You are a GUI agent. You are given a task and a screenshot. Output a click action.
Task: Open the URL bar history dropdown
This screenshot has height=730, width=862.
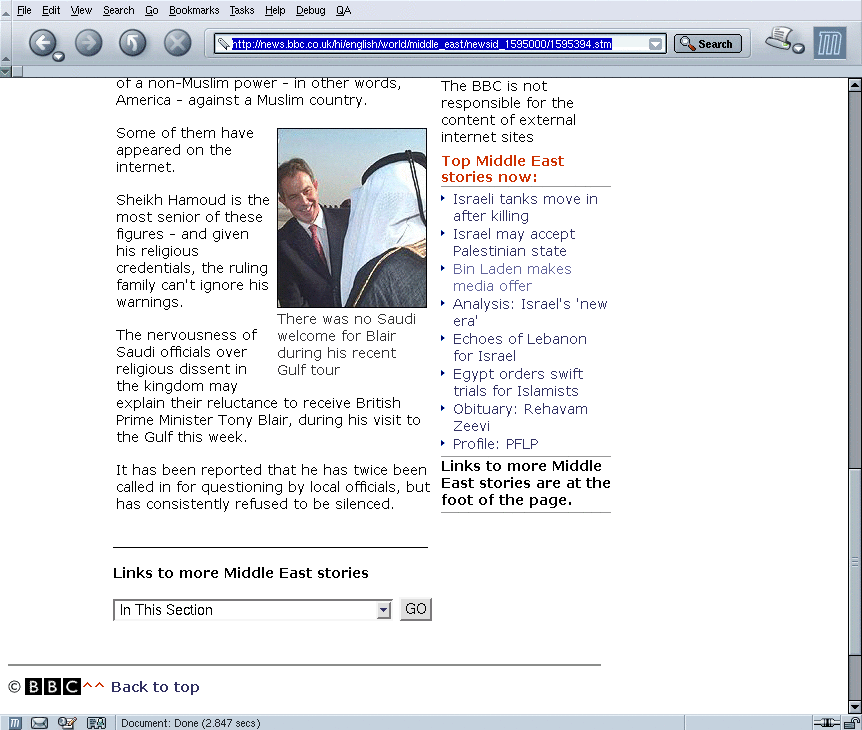tap(655, 44)
